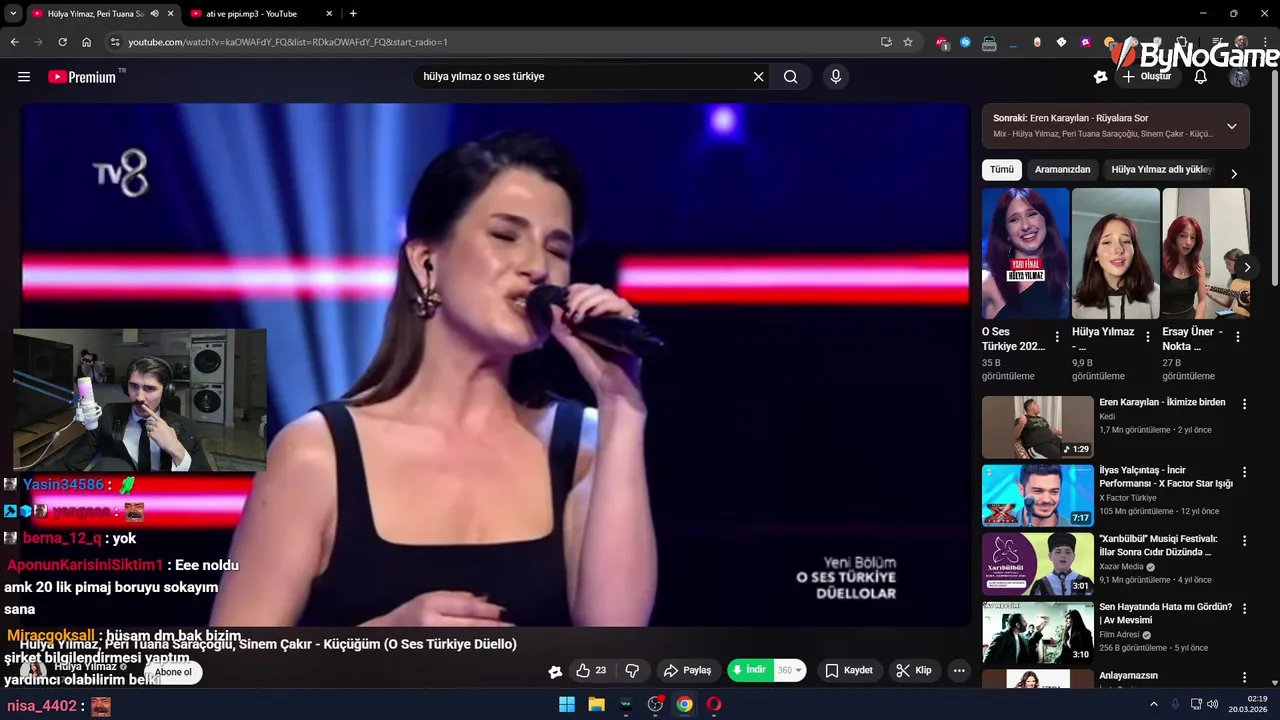Bookmark this page with the star icon
Image resolution: width=1280 pixels, height=720 pixels.
908,42
